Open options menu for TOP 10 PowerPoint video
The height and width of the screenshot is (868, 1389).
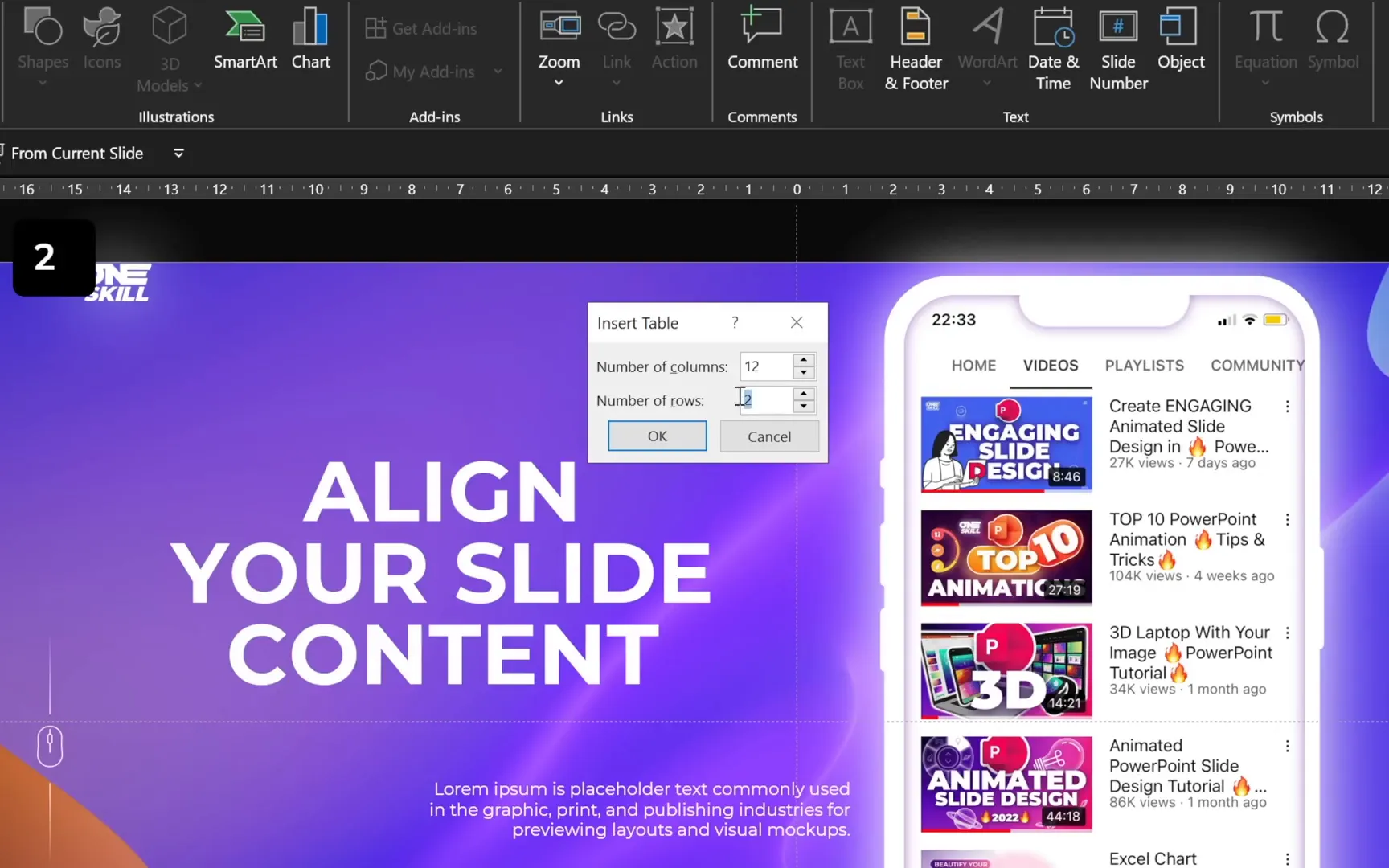(1287, 520)
